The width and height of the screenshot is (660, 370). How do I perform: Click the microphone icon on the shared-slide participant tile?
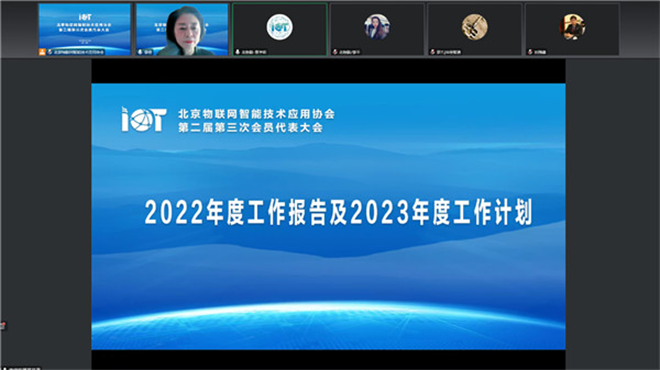[x=50, y=52]
